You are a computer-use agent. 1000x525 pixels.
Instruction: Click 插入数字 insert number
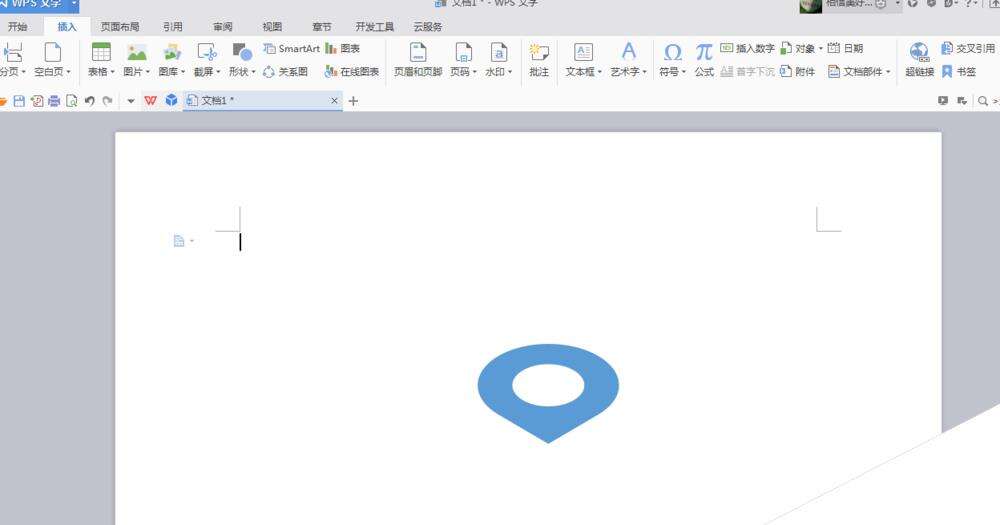tap(747, 48)
